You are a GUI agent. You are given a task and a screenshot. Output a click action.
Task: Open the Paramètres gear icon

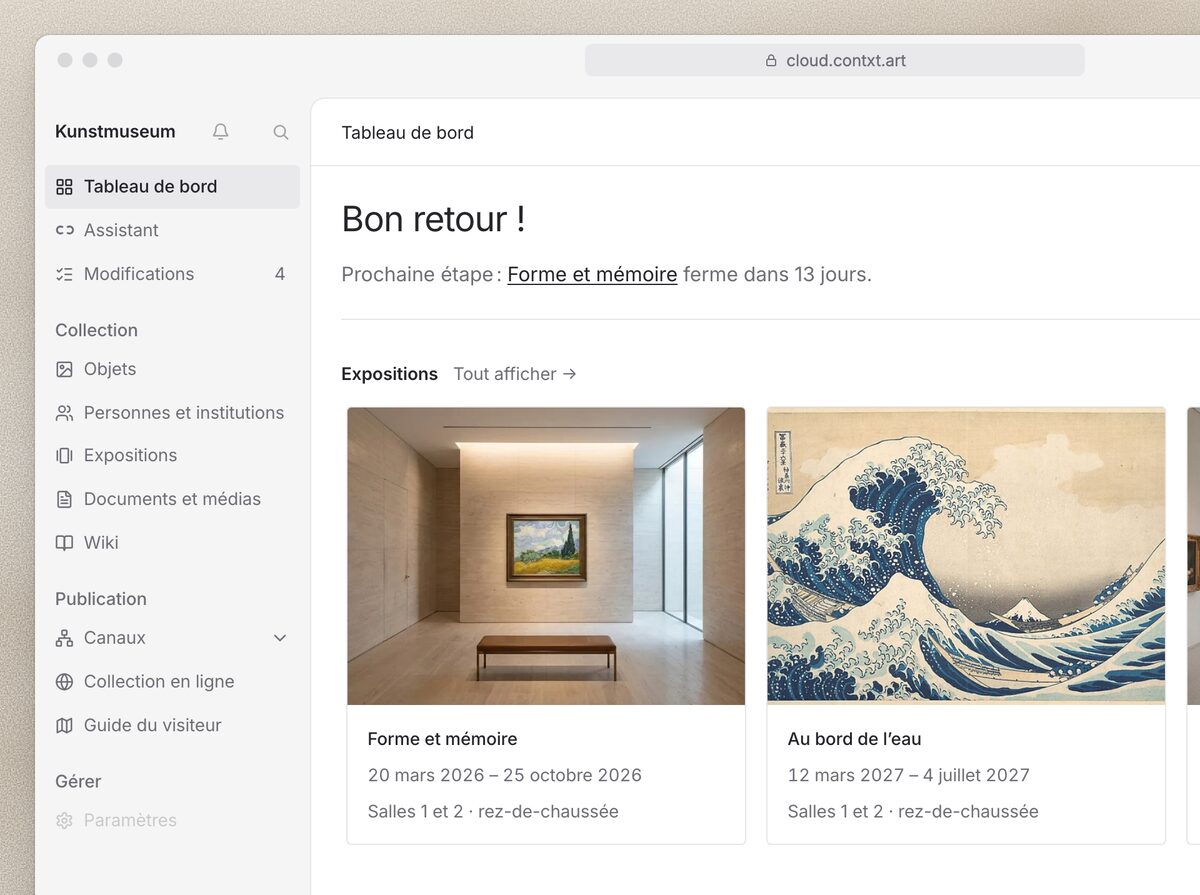[64, 820]
